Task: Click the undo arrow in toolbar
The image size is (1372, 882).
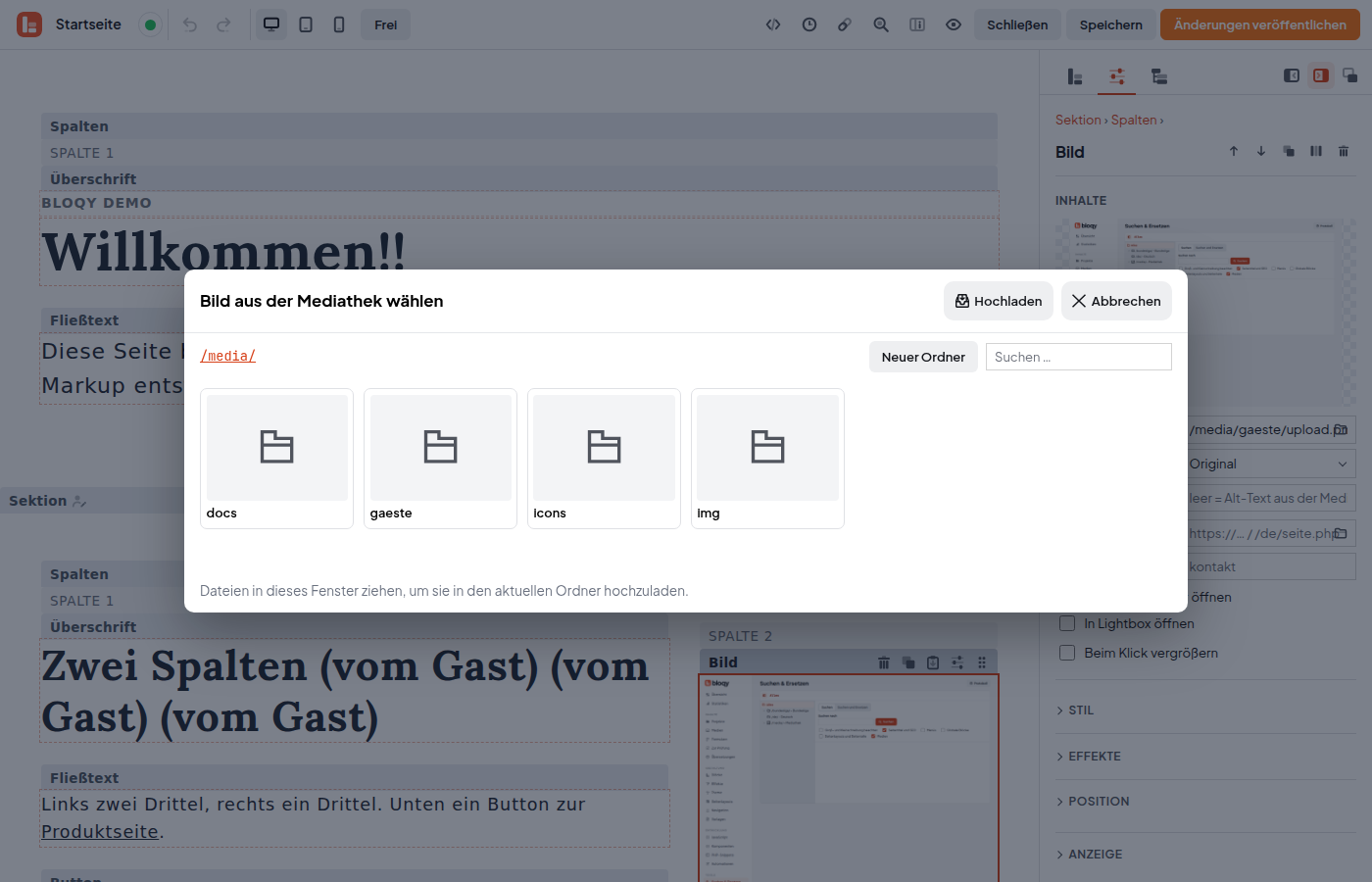Action: pos(190,24)
